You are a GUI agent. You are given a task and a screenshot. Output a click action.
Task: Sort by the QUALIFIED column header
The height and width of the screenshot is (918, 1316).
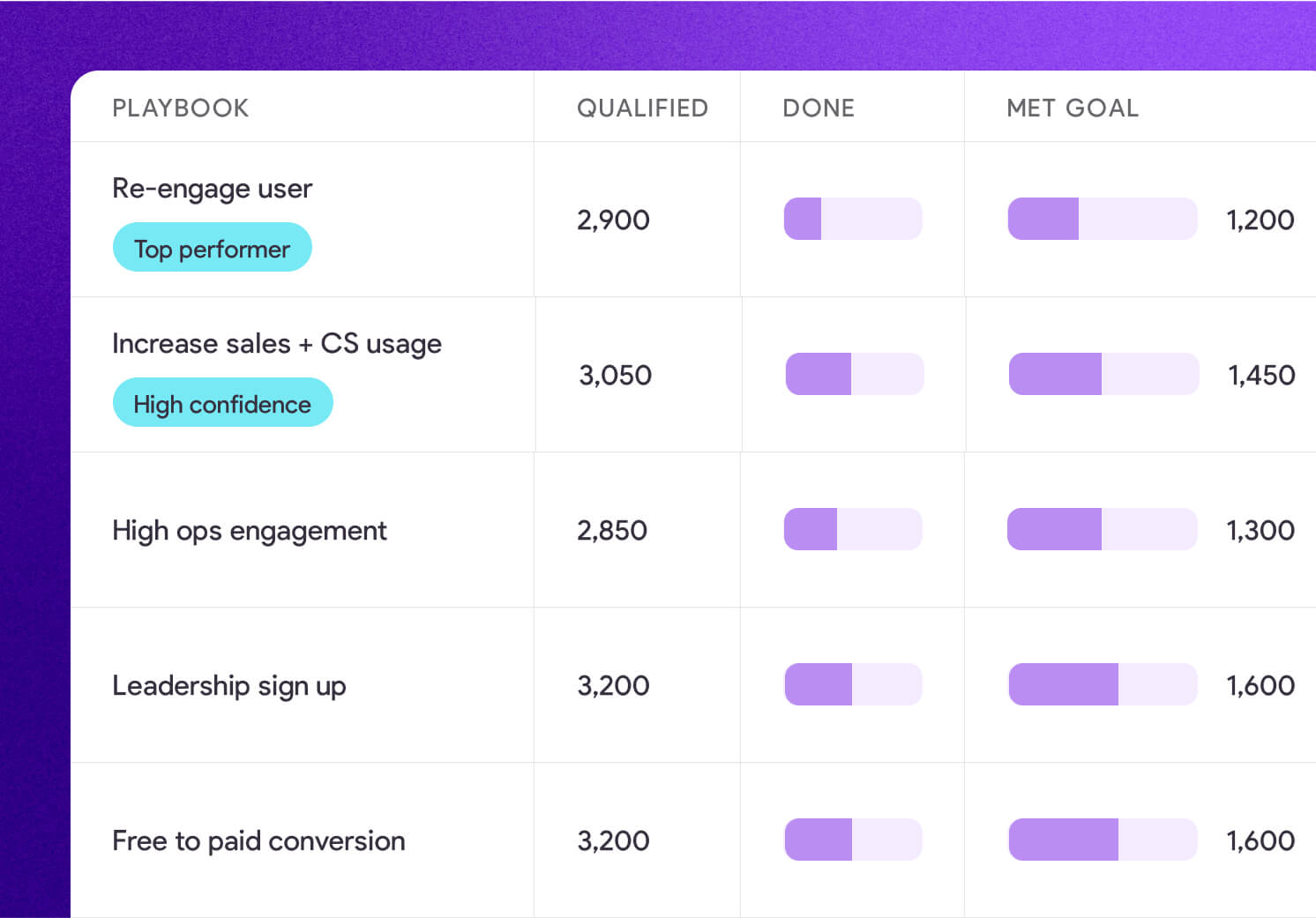pyautogui.click(x=642, y=108)
